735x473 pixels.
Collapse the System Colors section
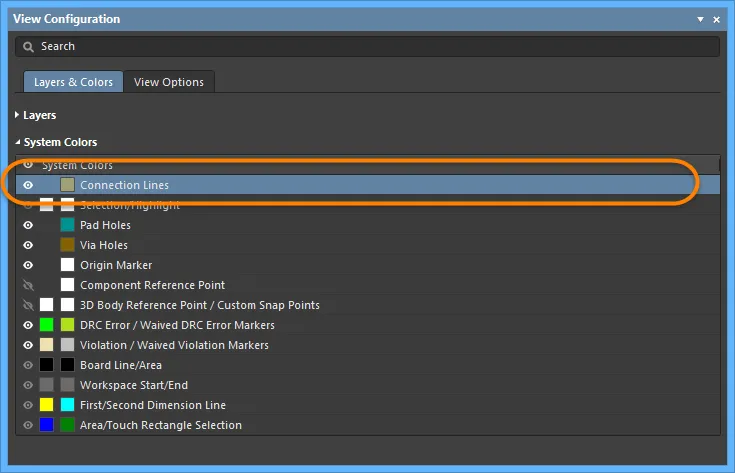18,142
